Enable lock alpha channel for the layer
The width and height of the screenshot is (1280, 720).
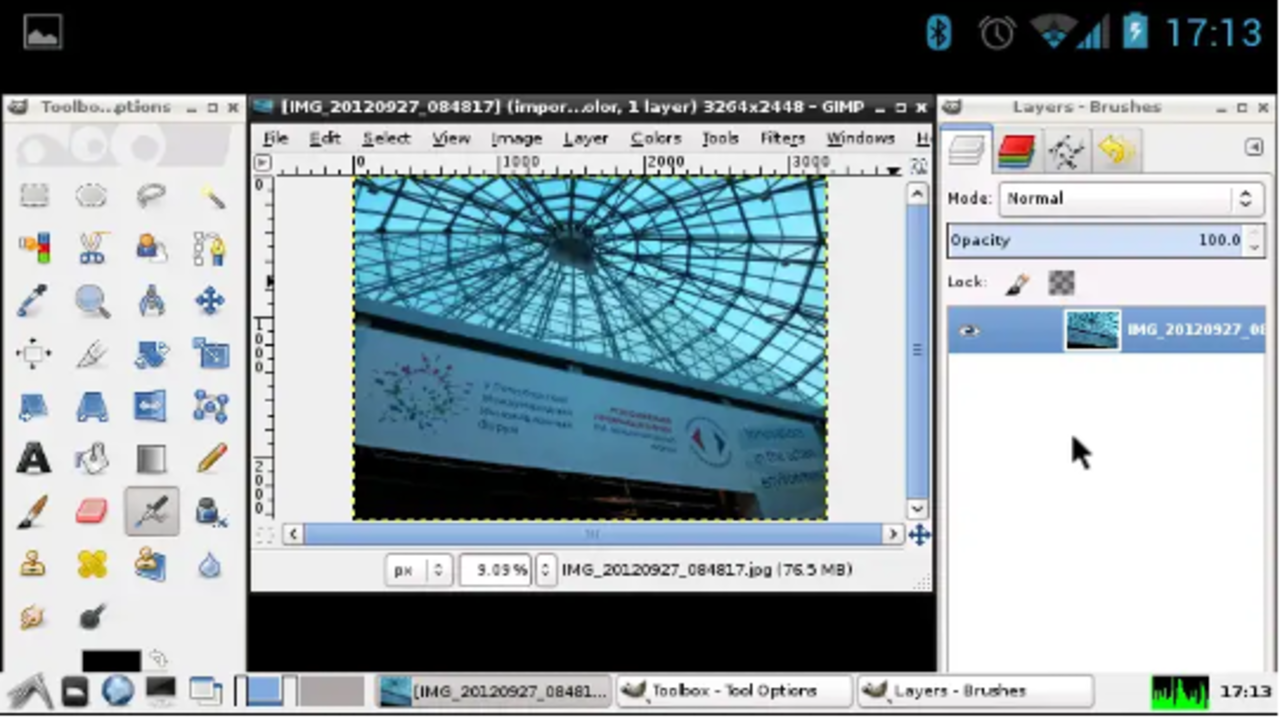click(x=1061, y=283)
